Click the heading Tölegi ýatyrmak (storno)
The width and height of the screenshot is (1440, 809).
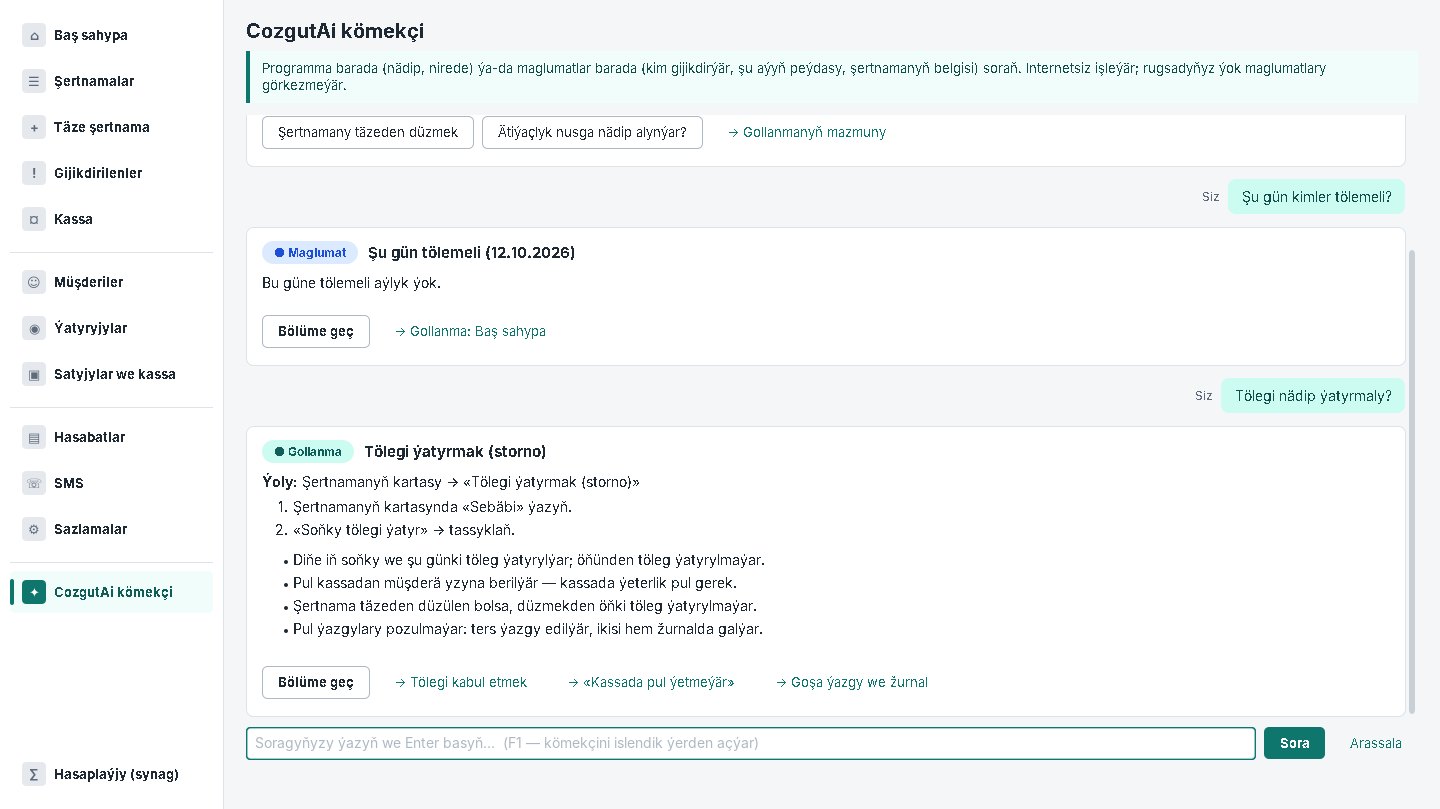click(x=455, y=452)
